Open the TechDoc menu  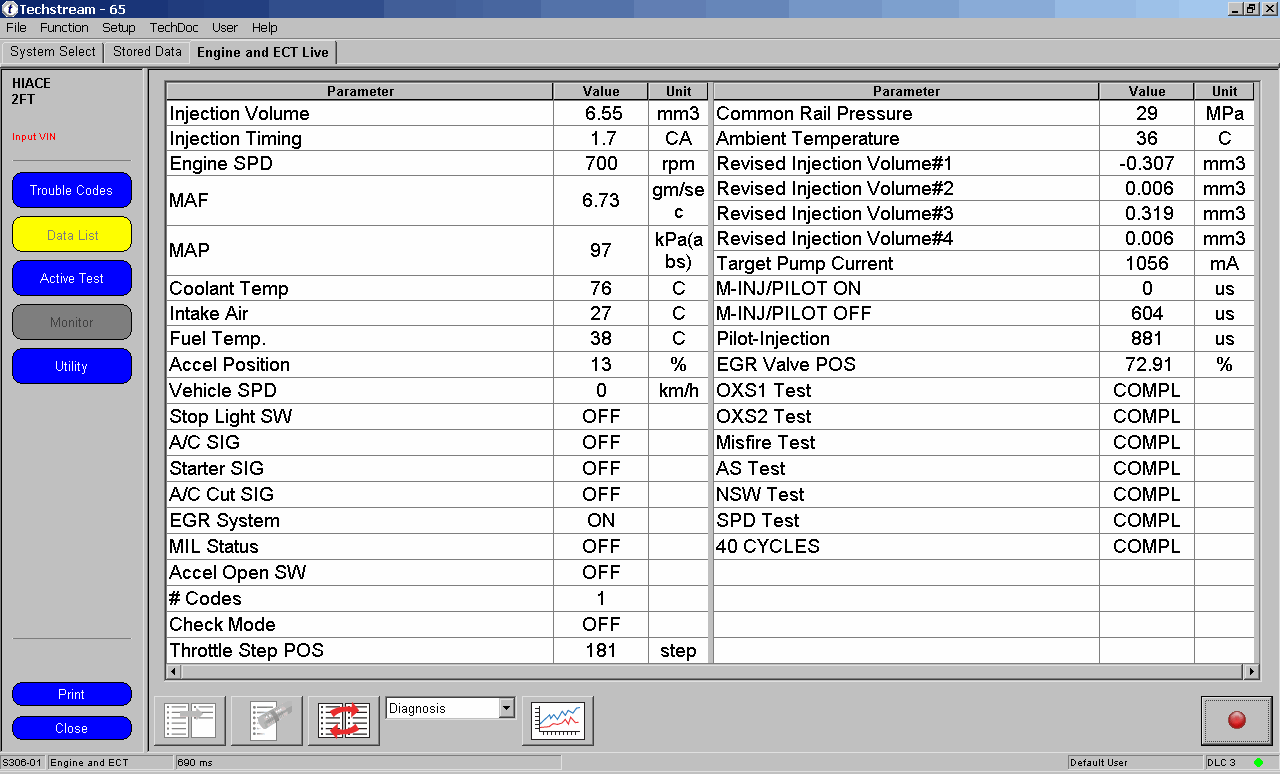(174, 28)
